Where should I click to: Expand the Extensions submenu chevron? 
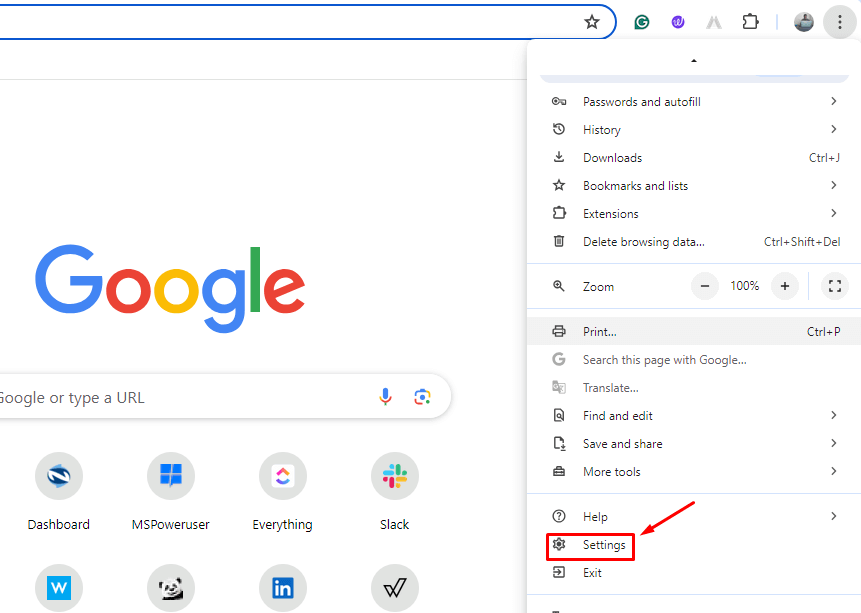pyautogui.click(x=834, y=213)
